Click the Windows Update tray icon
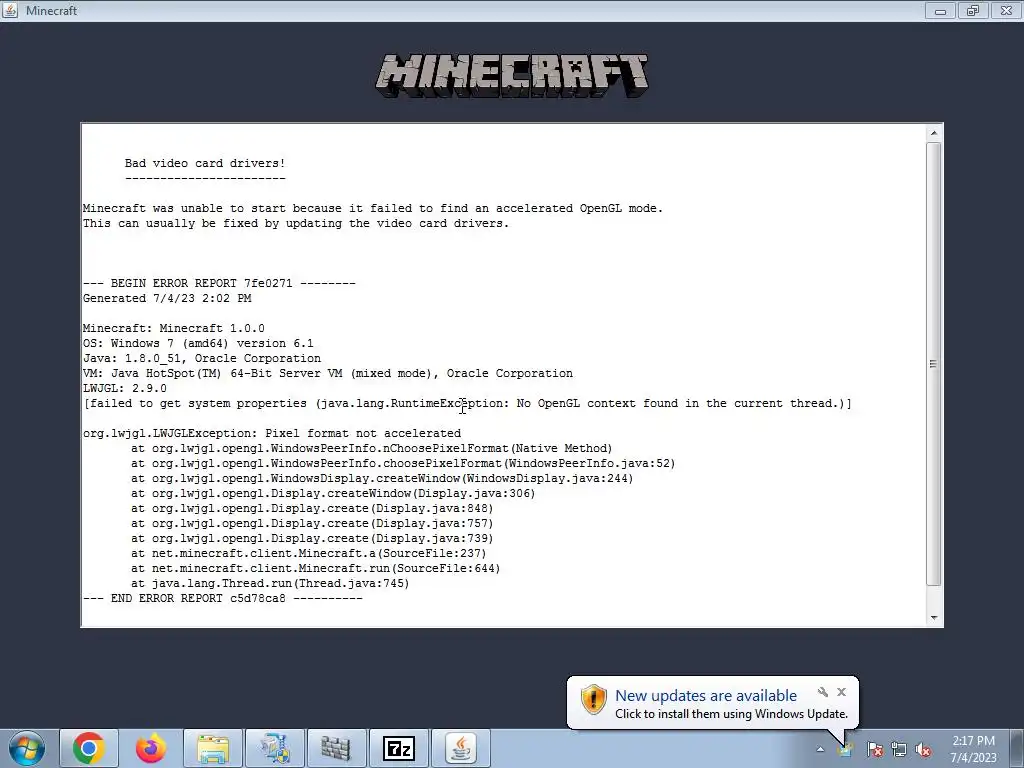 point(846,749)
